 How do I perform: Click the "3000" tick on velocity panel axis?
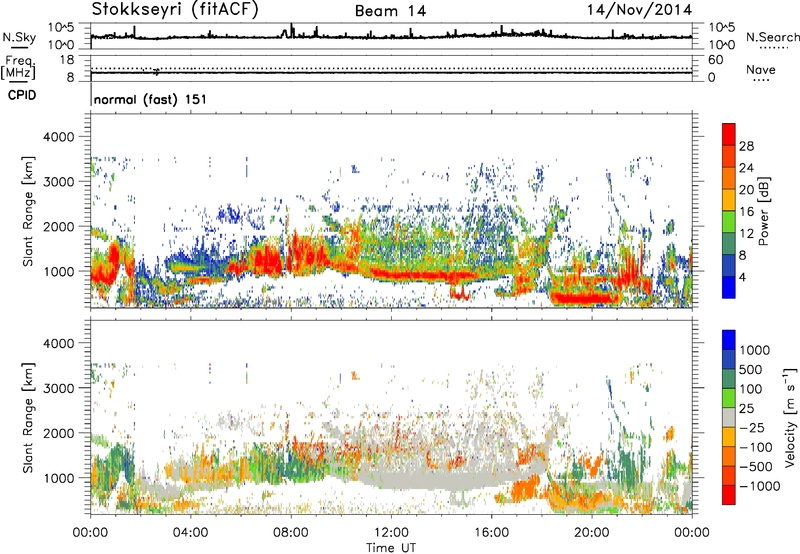coord(58,388)
